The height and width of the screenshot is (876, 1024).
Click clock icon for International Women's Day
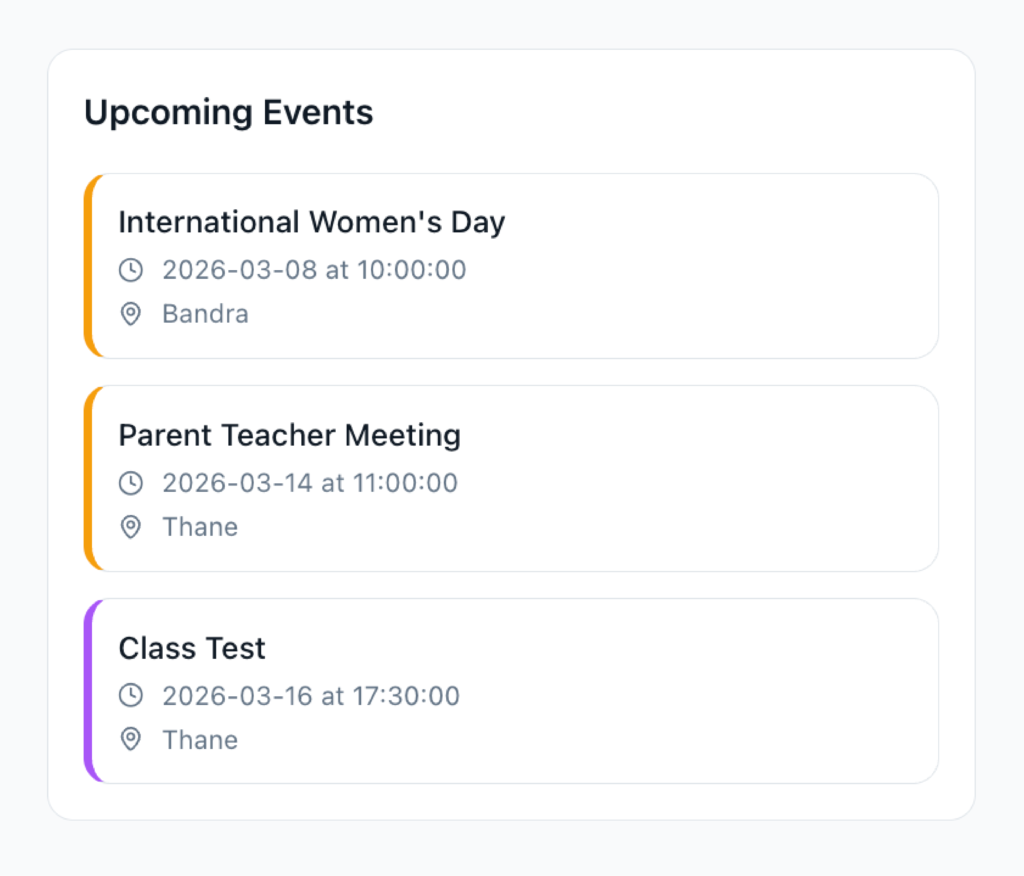(x=131, y=270)
